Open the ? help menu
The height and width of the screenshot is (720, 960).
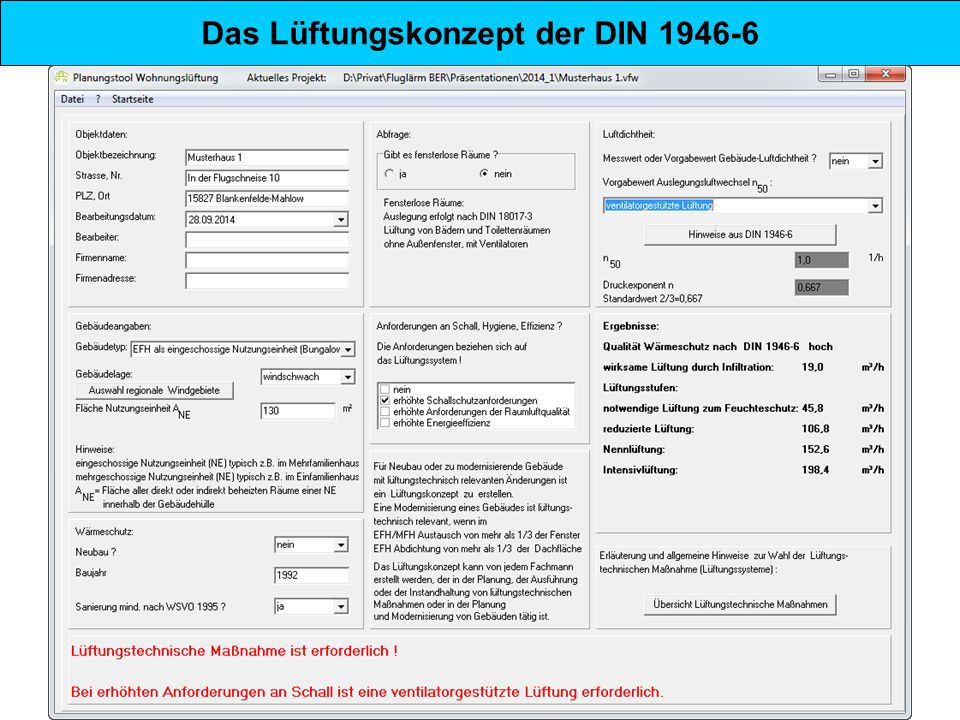[98, 99]
